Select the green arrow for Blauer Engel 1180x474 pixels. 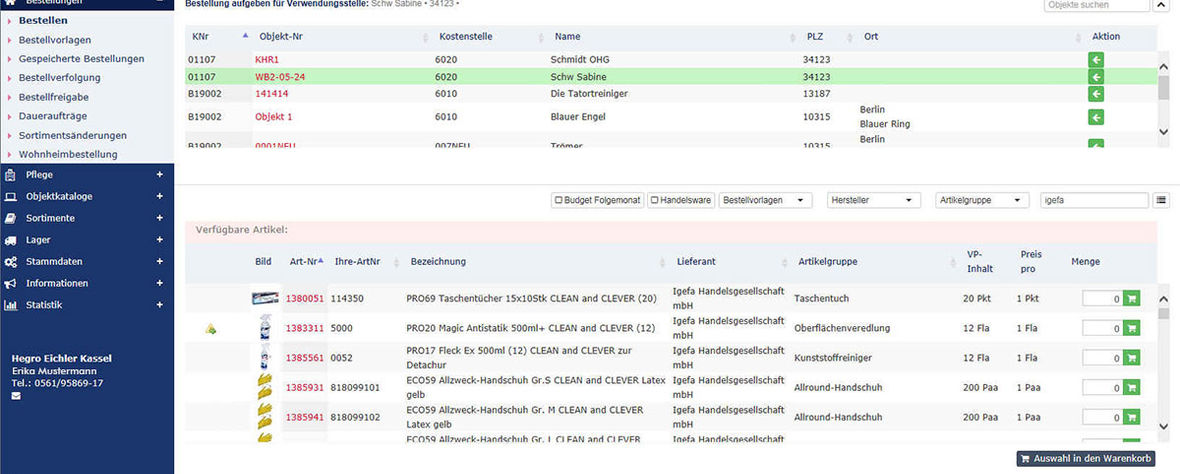(1096, 117)
